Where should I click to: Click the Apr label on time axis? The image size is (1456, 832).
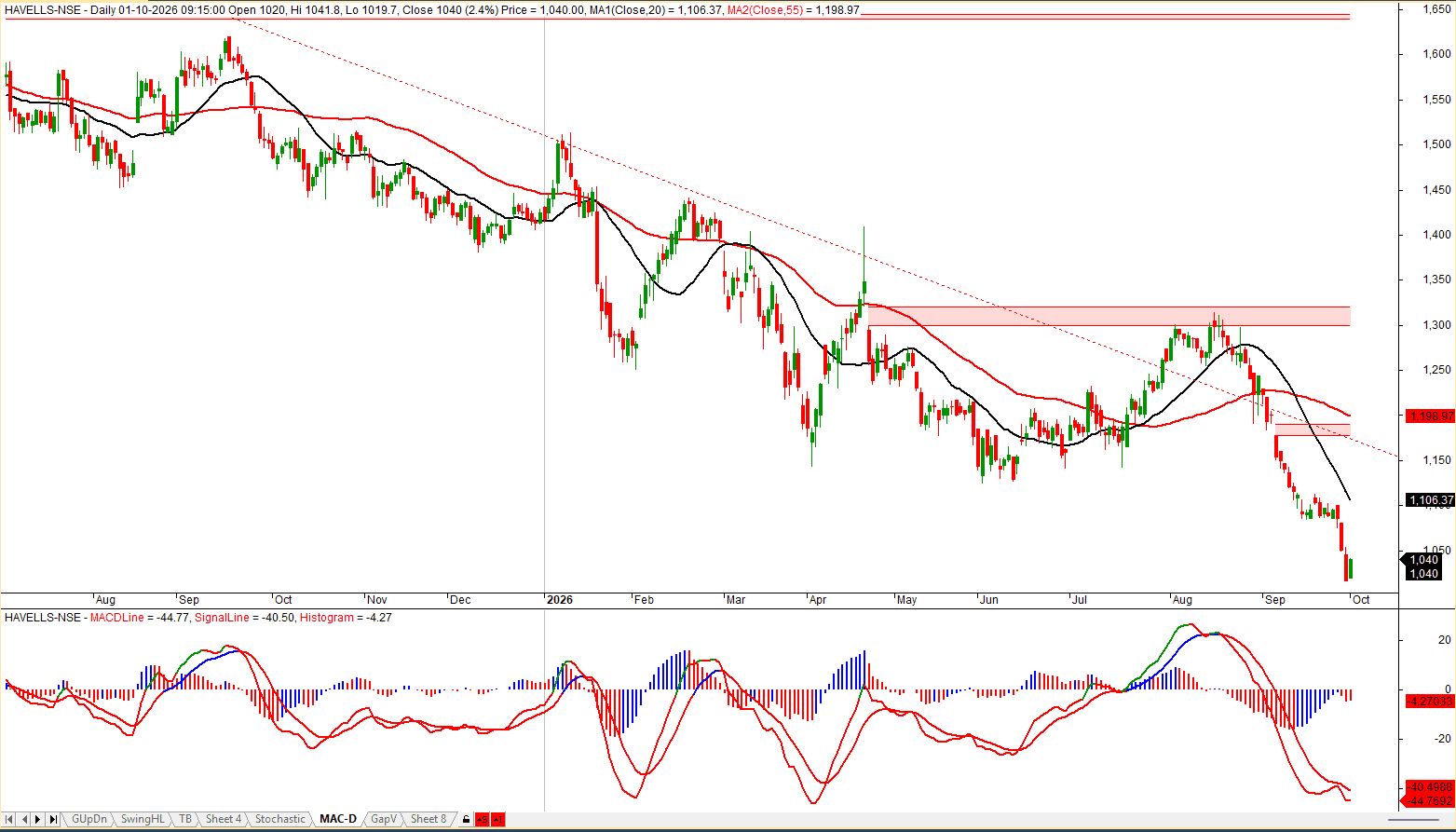[818, 600]
